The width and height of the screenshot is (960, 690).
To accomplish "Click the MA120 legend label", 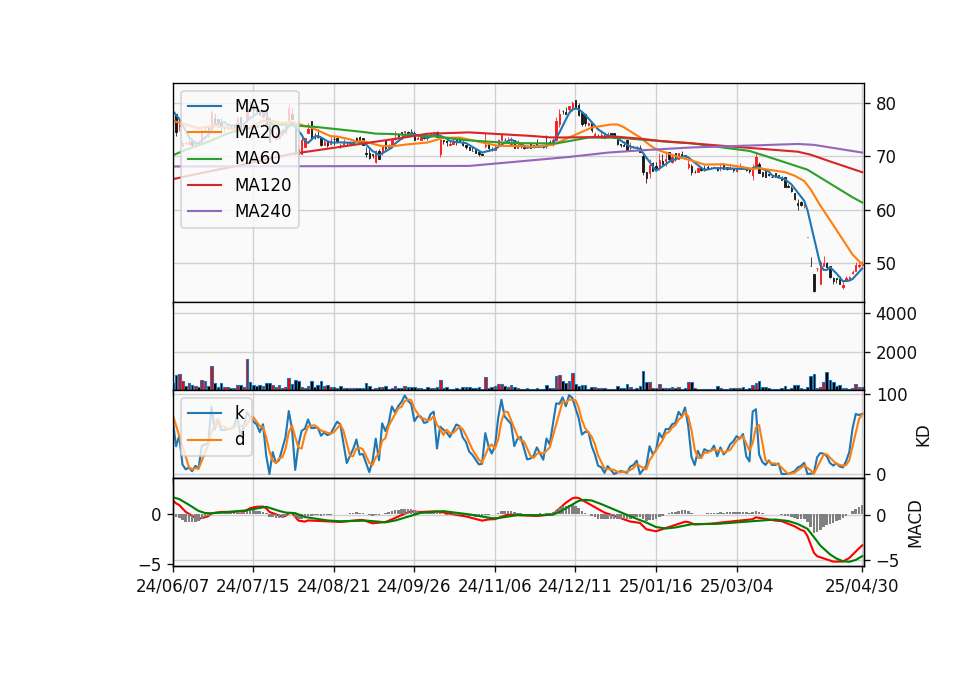I will pos(263,185).
